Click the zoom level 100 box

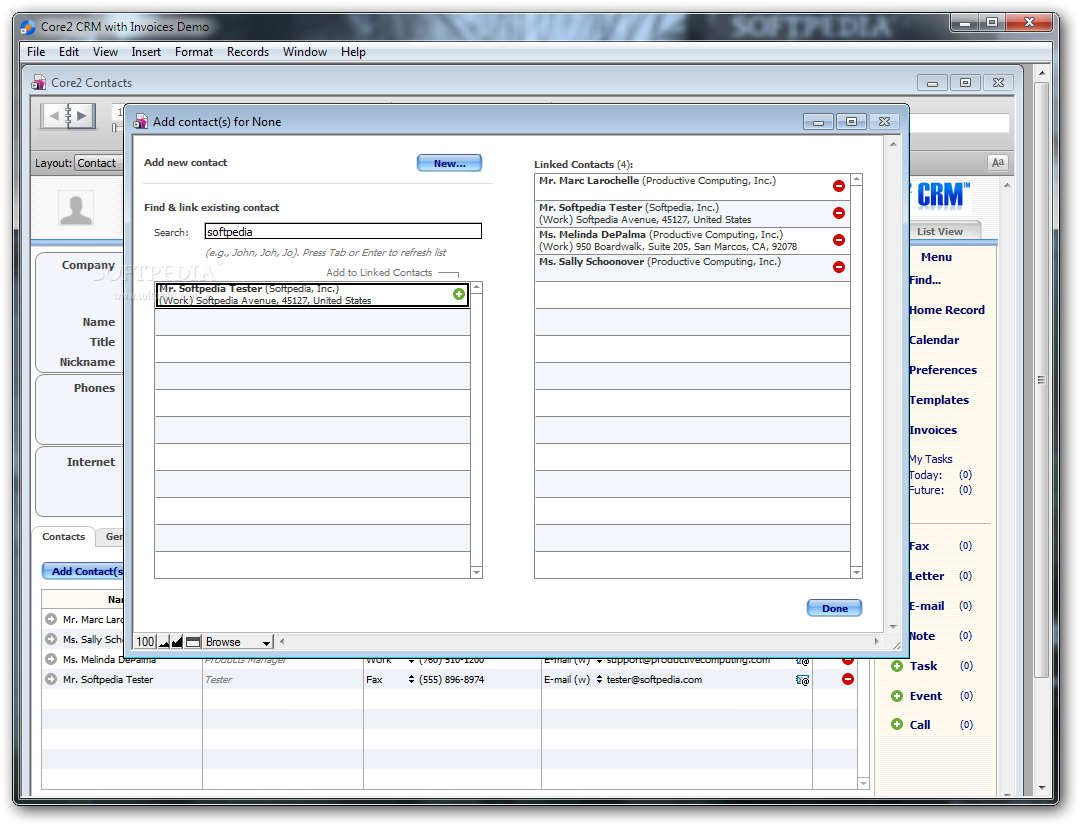coord(145,642)
